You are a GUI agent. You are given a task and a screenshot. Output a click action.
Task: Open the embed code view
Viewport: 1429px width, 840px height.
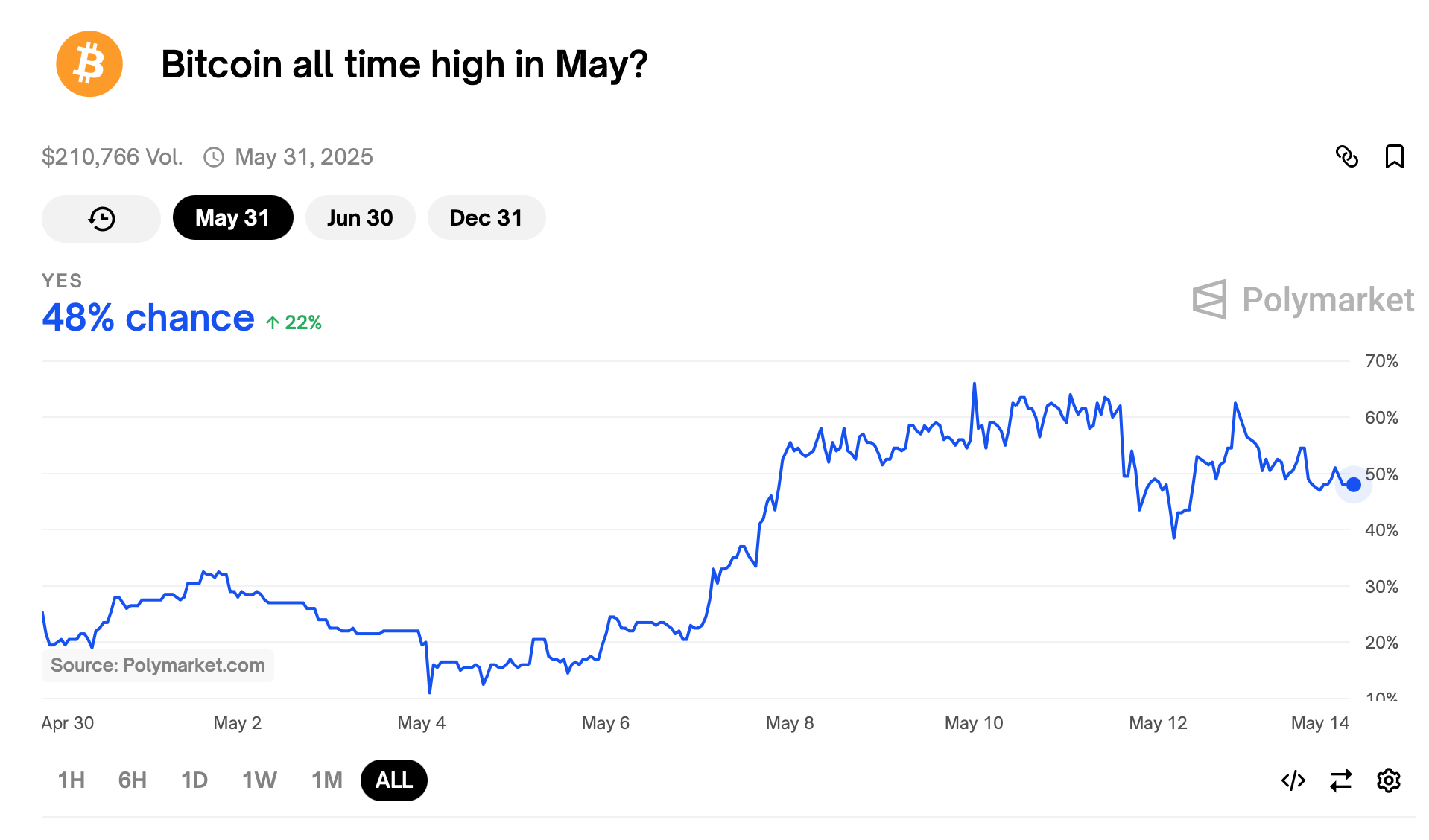pos(1293,780)
